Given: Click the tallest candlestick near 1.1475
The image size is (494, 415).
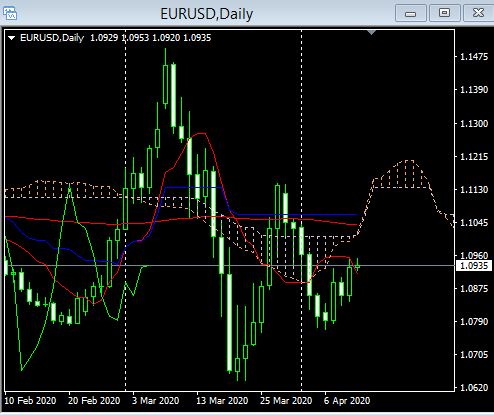Looking at the screenshot, I should 165,79.
